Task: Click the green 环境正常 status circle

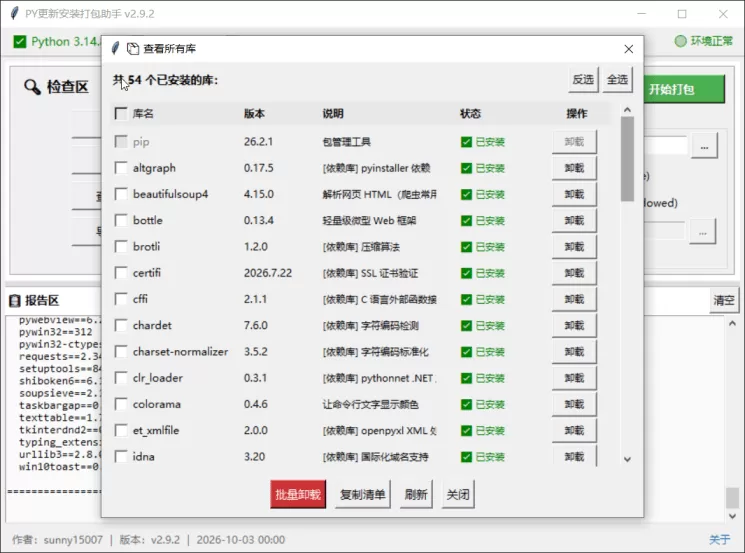Action: (x=680, y=41)
